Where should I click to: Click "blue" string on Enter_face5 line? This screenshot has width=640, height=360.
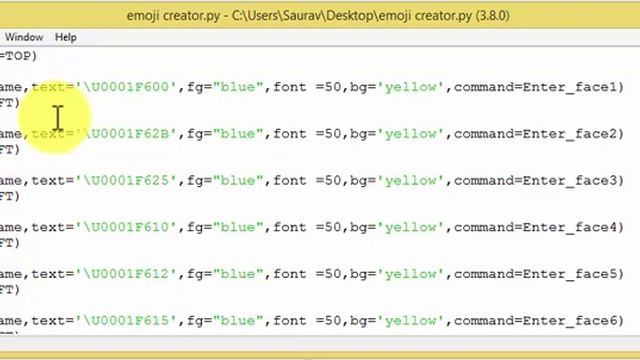click(238, 274)
